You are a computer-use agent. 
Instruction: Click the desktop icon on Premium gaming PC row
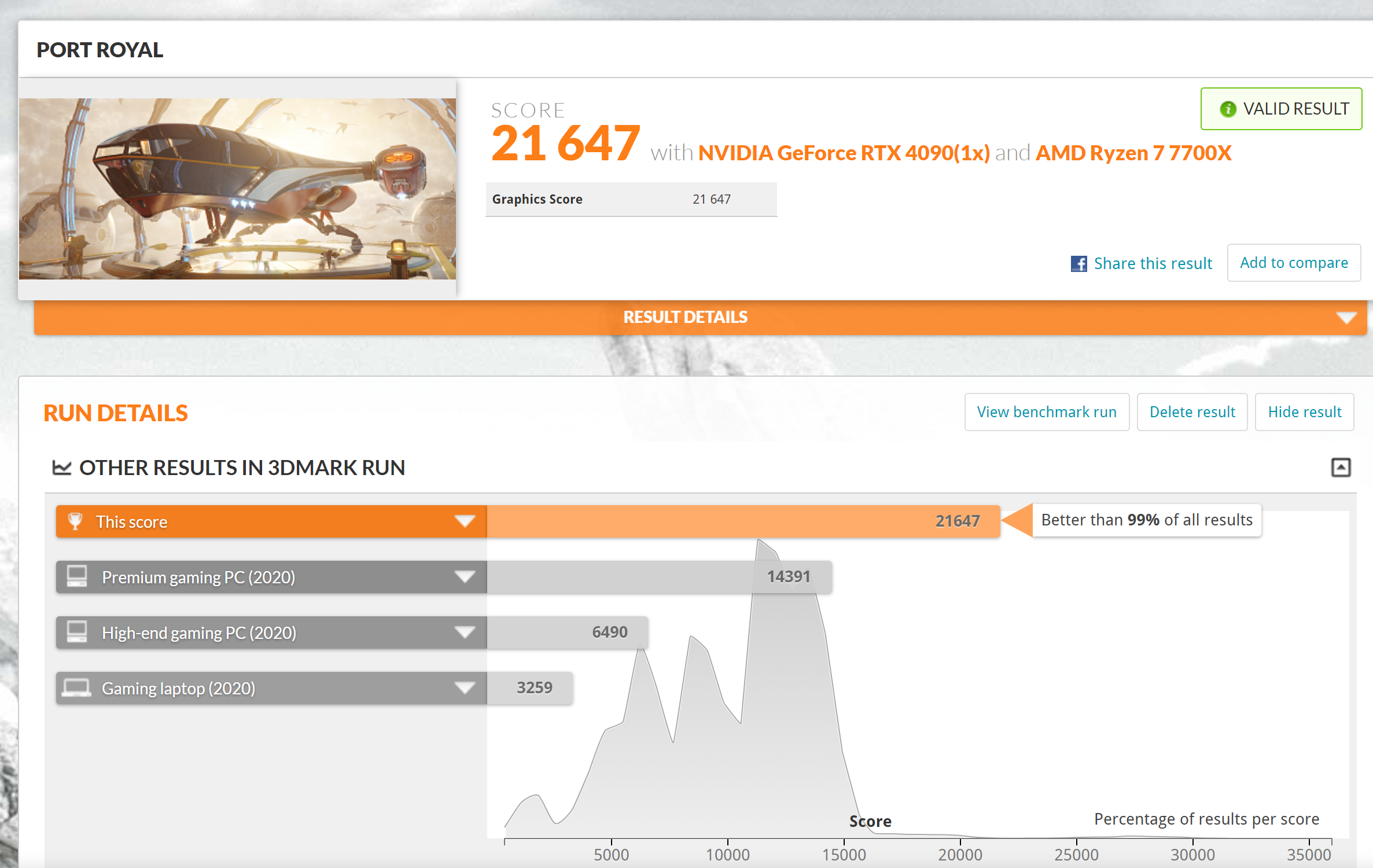(x=76, y=576)
